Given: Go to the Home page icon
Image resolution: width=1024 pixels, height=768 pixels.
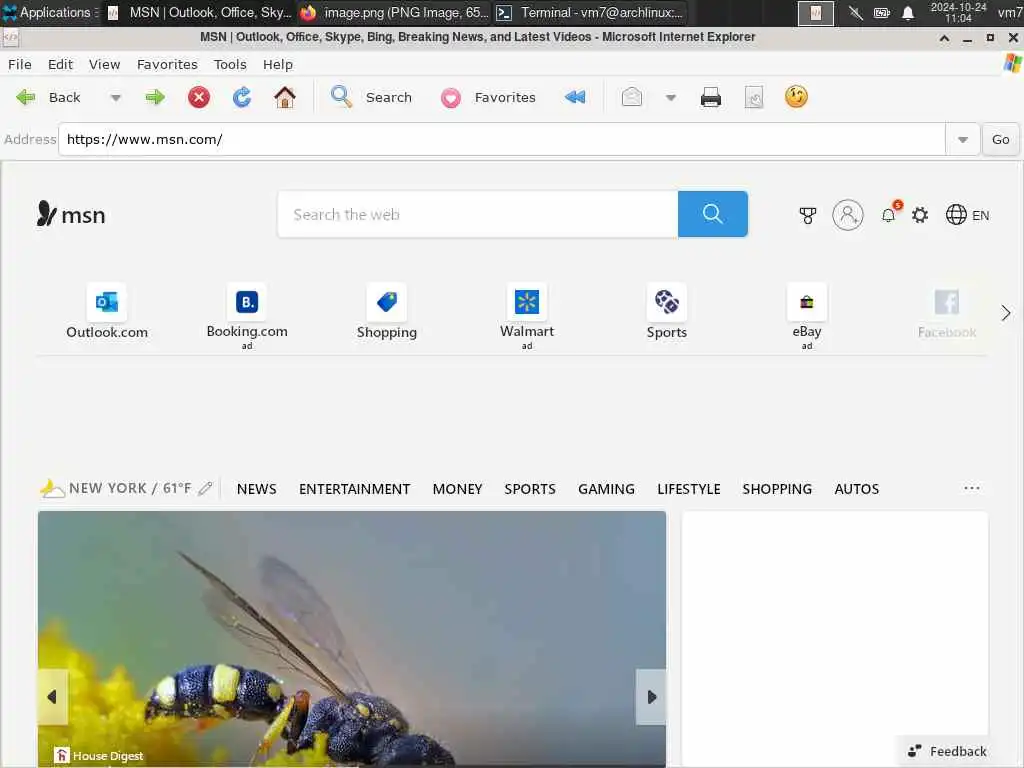Looking at the screenshot, I should coord(285,97).
